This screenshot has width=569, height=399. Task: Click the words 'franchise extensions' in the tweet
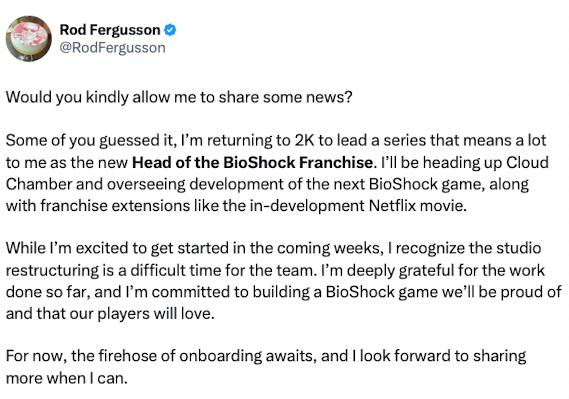tap(115, 206)
